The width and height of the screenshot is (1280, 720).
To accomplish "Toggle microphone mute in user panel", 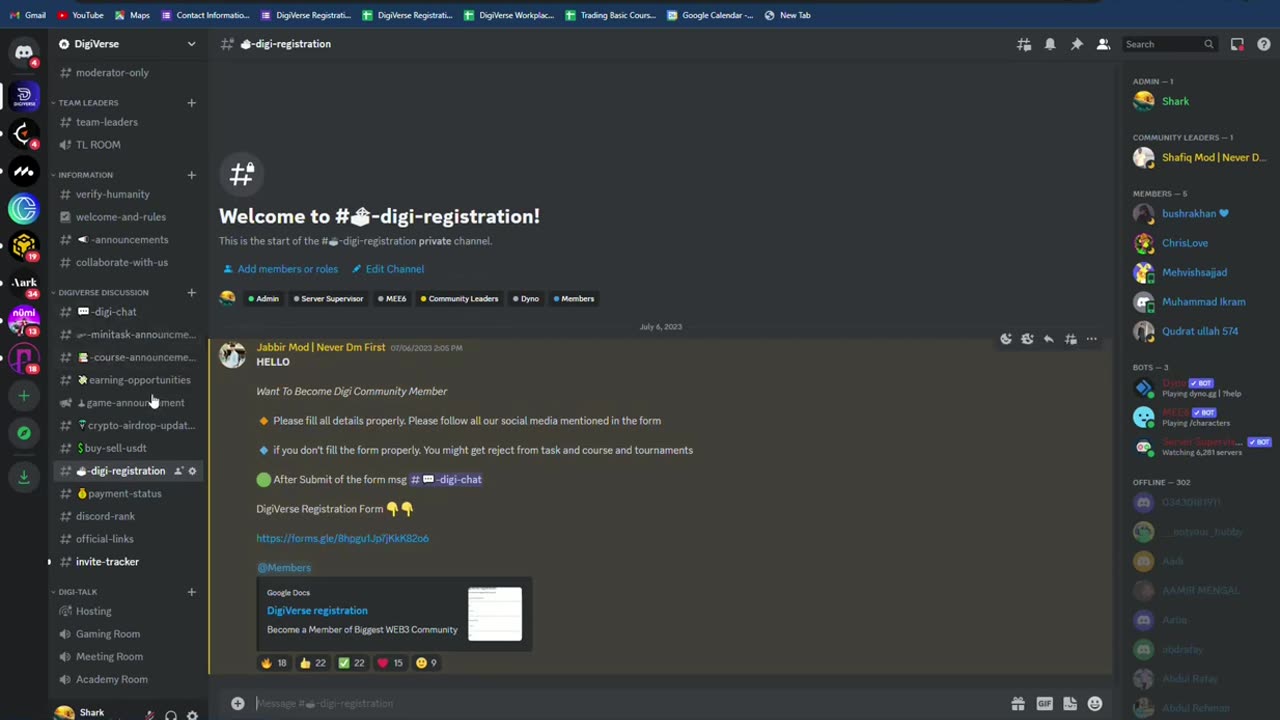I will 150,715.
